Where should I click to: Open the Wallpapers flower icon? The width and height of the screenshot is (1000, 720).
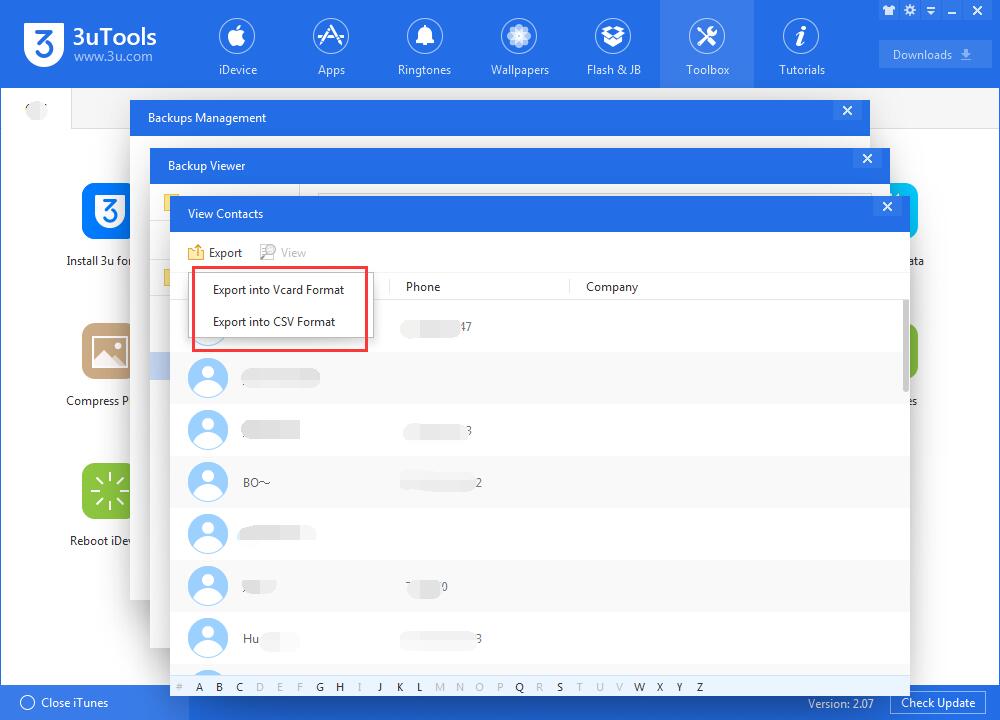[x=518, y=36]
